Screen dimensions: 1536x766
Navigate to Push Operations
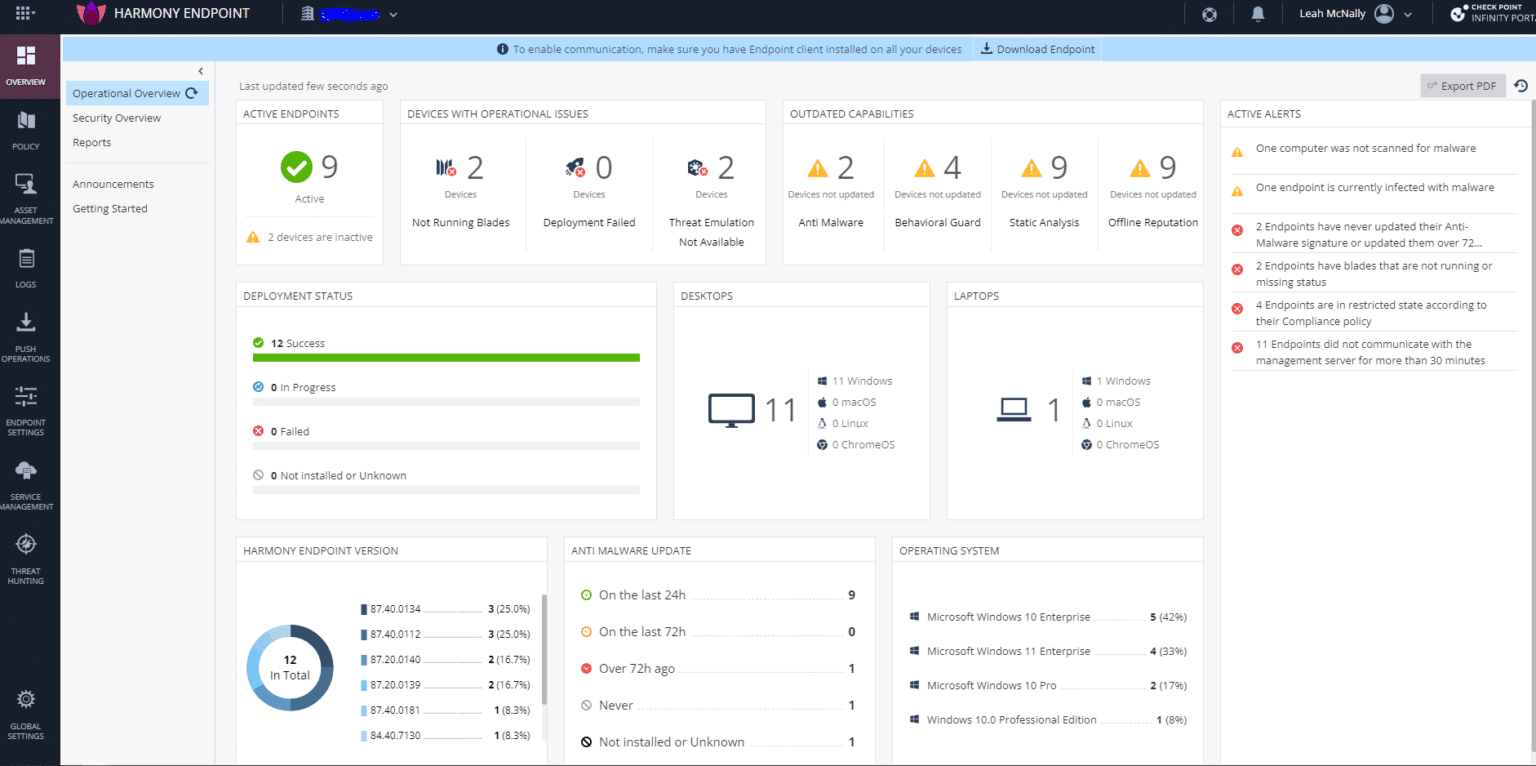(29, 334)
